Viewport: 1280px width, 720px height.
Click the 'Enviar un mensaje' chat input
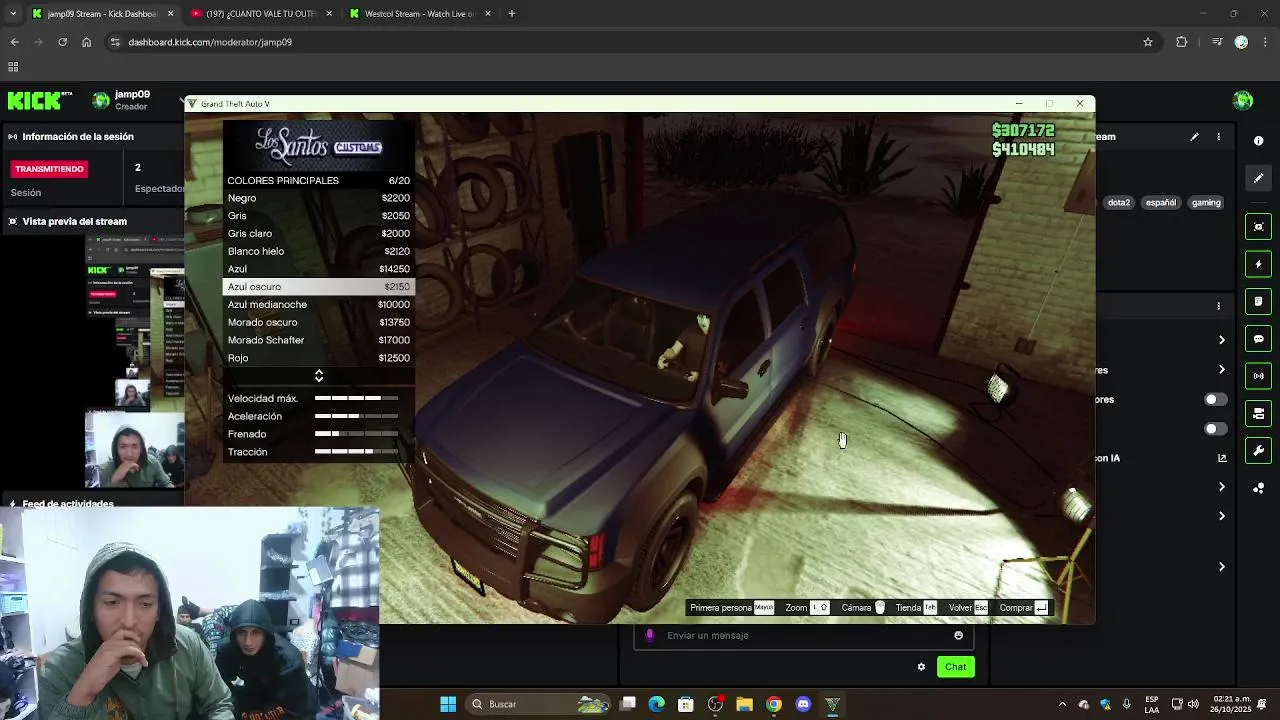point(804,635)
